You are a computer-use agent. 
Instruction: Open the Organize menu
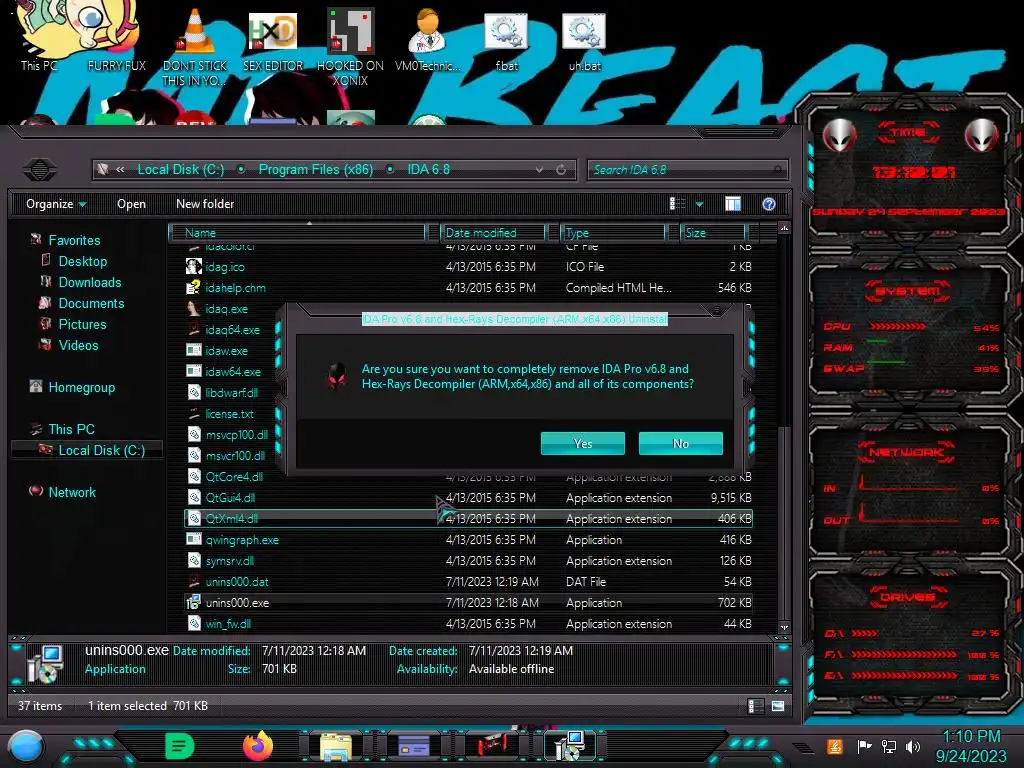tap(56, 204)
